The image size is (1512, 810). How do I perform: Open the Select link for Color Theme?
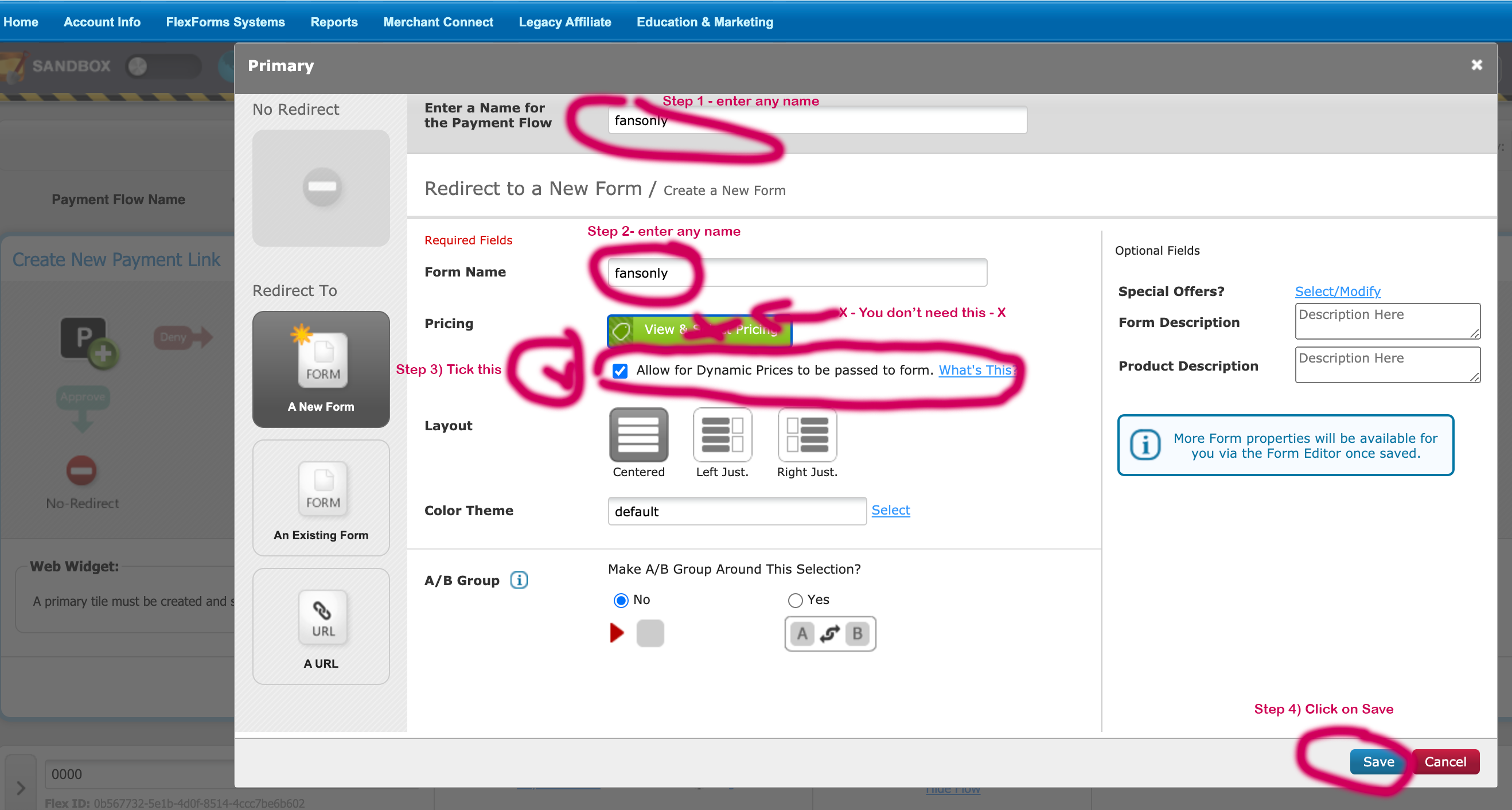[890, 510]
